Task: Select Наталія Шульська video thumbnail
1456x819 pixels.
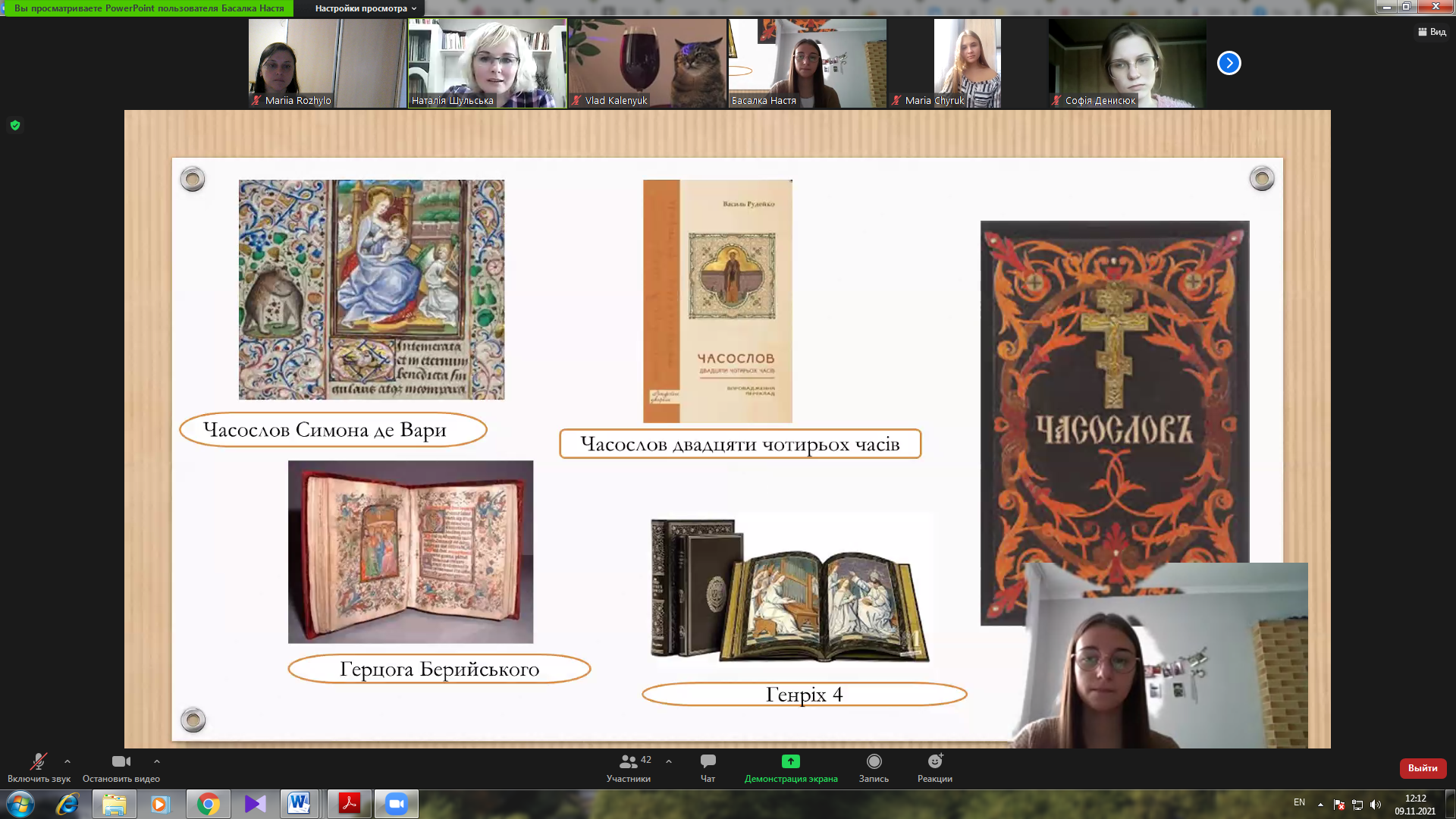Action: click(487, 63)
